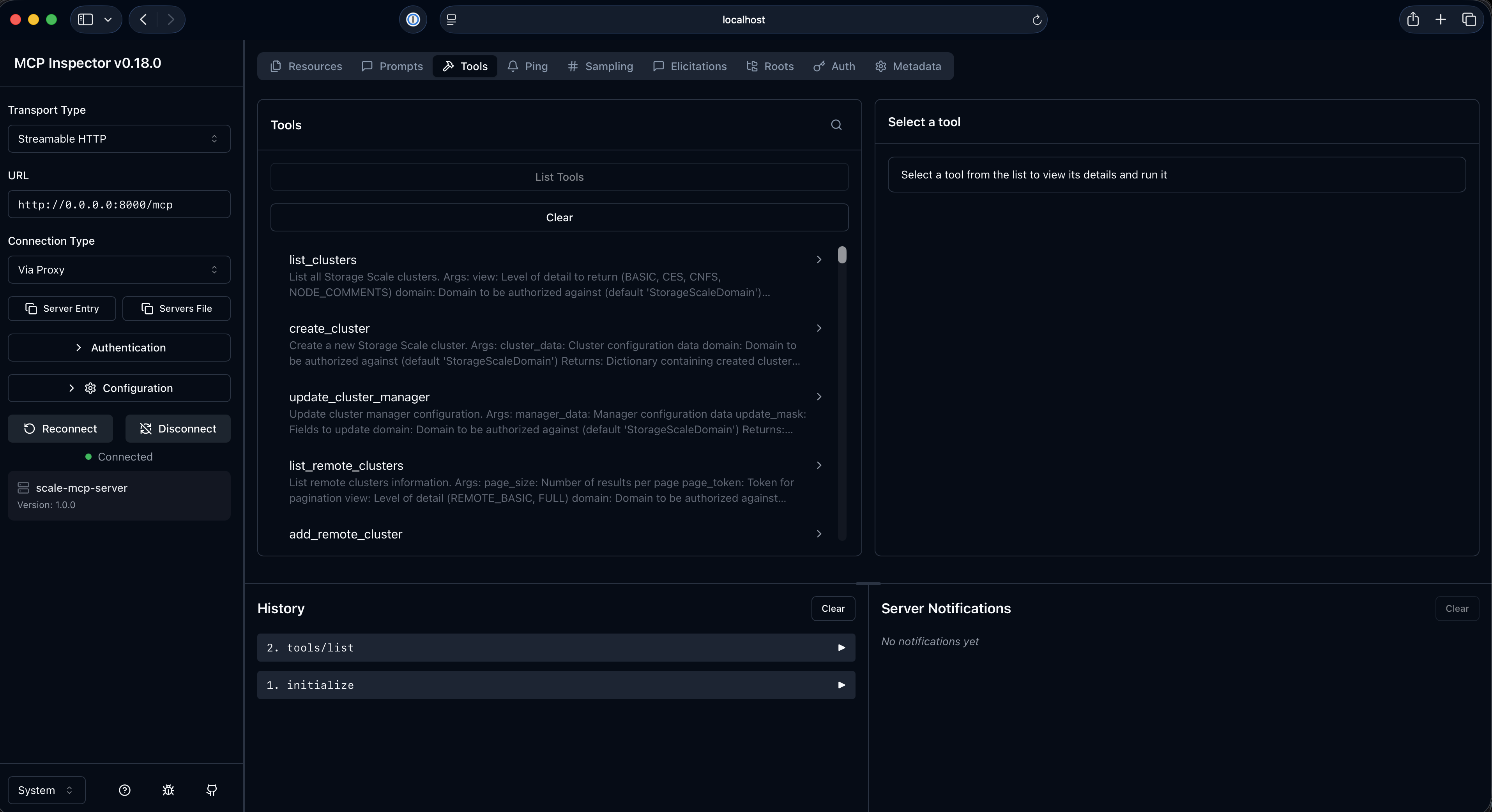The width and height of the screenshot is (1492, 812).
Task: Click the help question mark icon
Action: pyautogui.click(x=124, y=790)
